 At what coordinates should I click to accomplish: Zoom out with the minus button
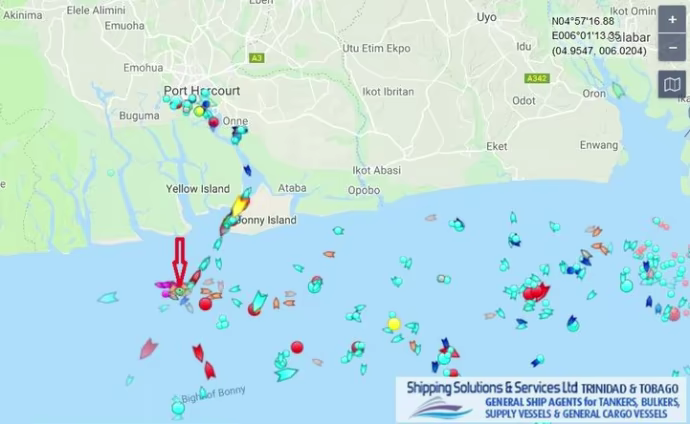tap(672, 48)
